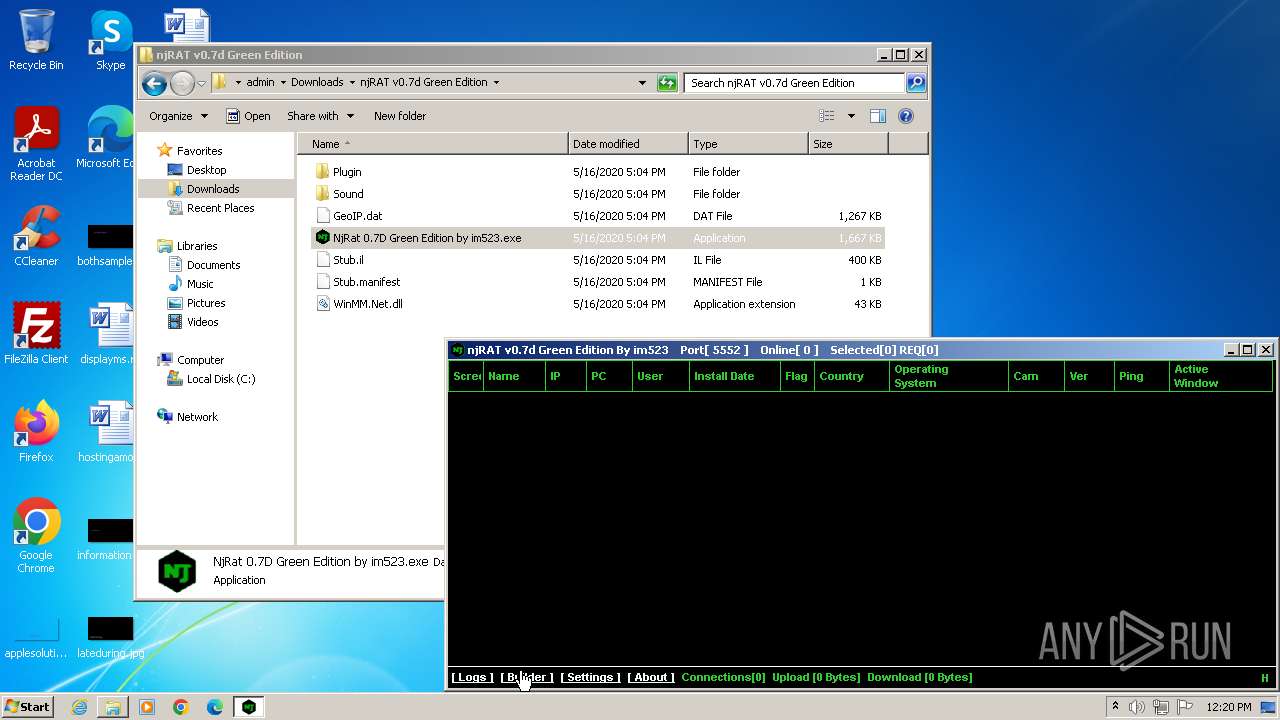Select Desktop in Favorites
The image size is (1280, 720).
pyautogui.click(x=206, y=170)
